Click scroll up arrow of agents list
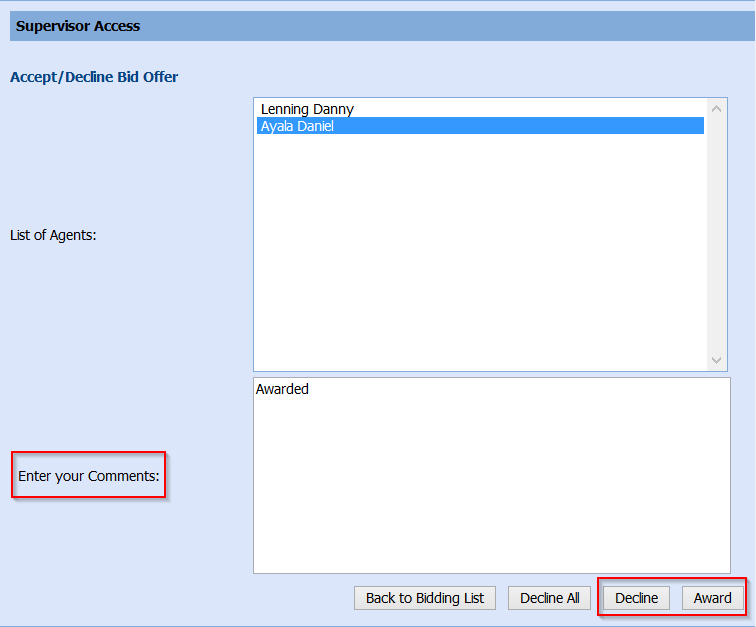This screenshot has height=627, width=756. pos(716,109)
